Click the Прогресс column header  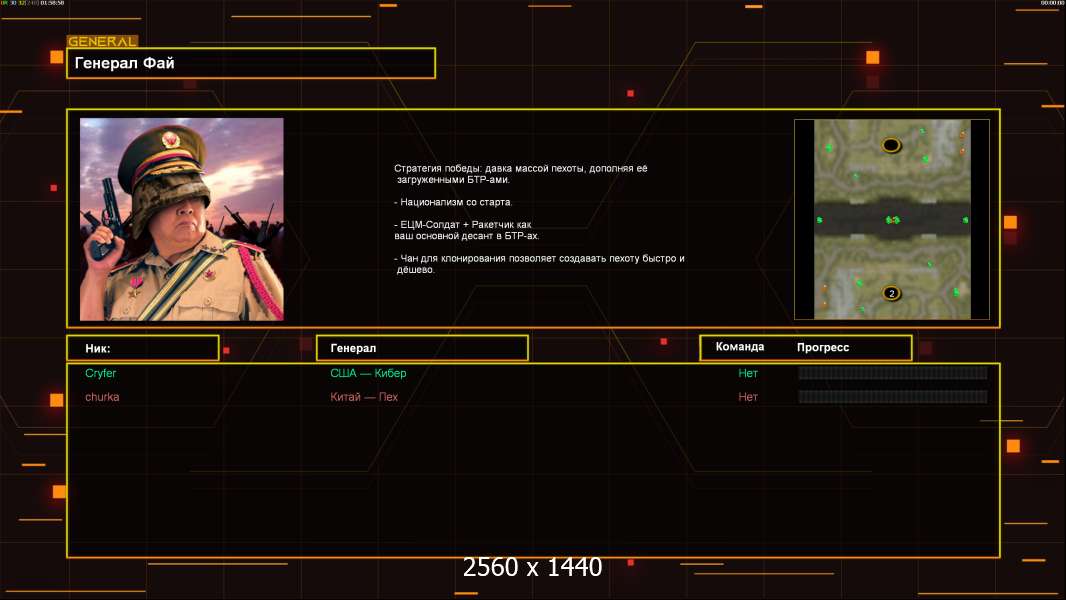point(823,347)
